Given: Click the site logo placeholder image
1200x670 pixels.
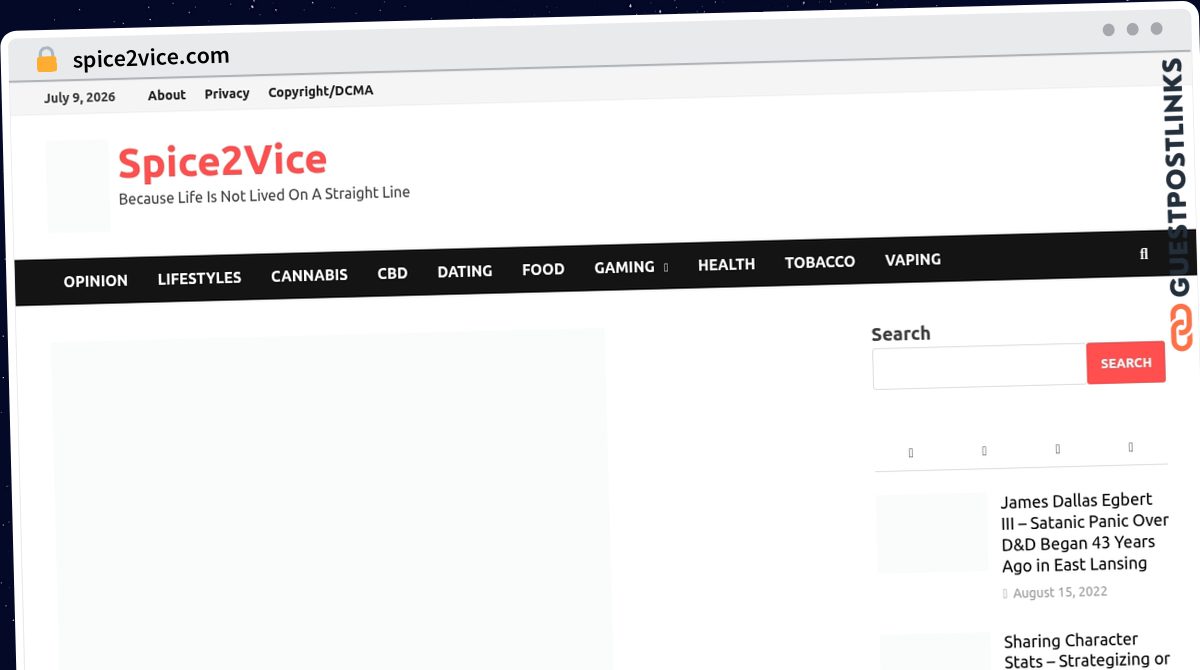Looking at the screenshot, I should pos(78,187).
